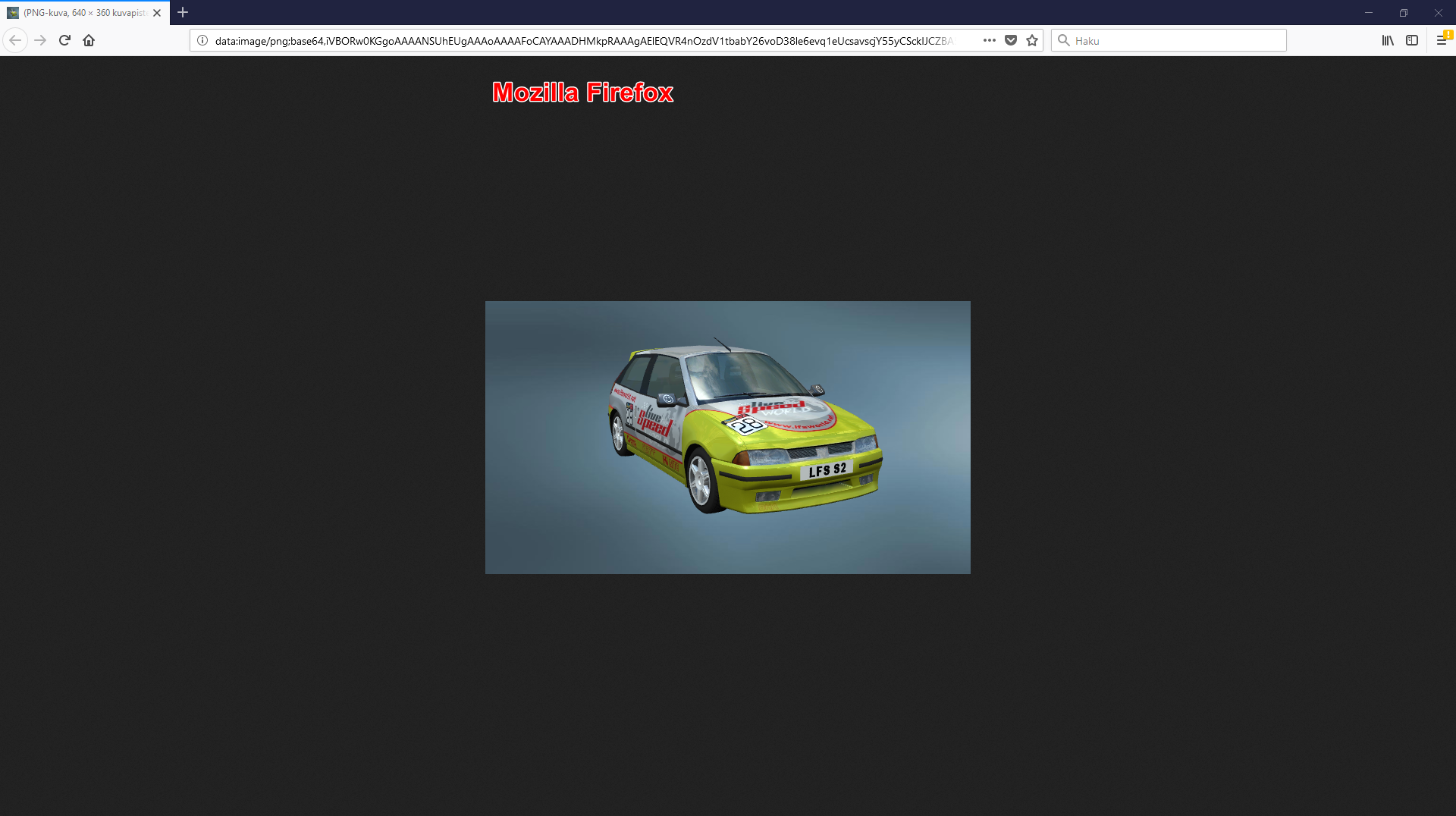Reload the current page
Screen dimensions: 1456x816
(x=64, y=40)
